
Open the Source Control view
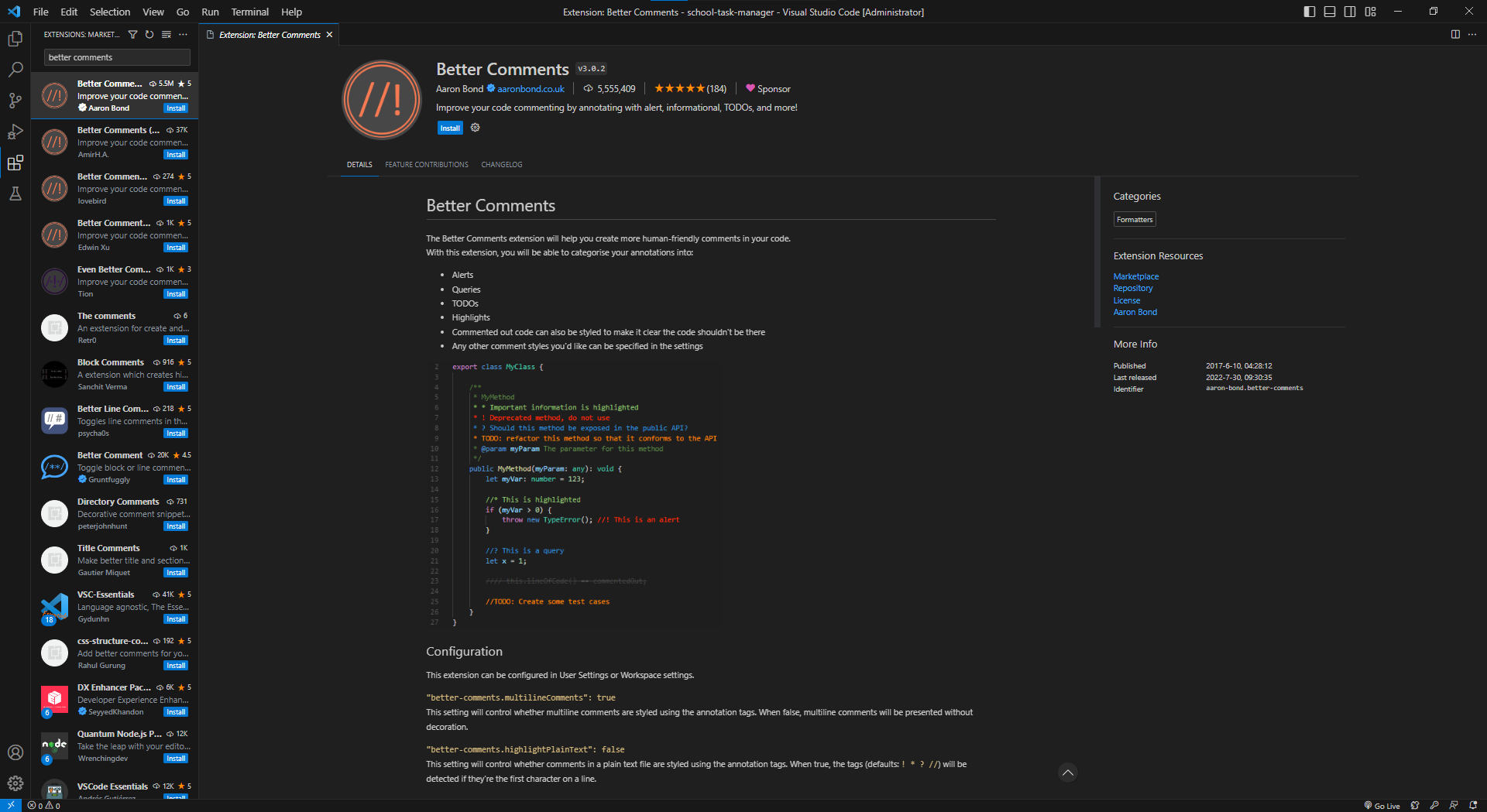click(15, 101)
